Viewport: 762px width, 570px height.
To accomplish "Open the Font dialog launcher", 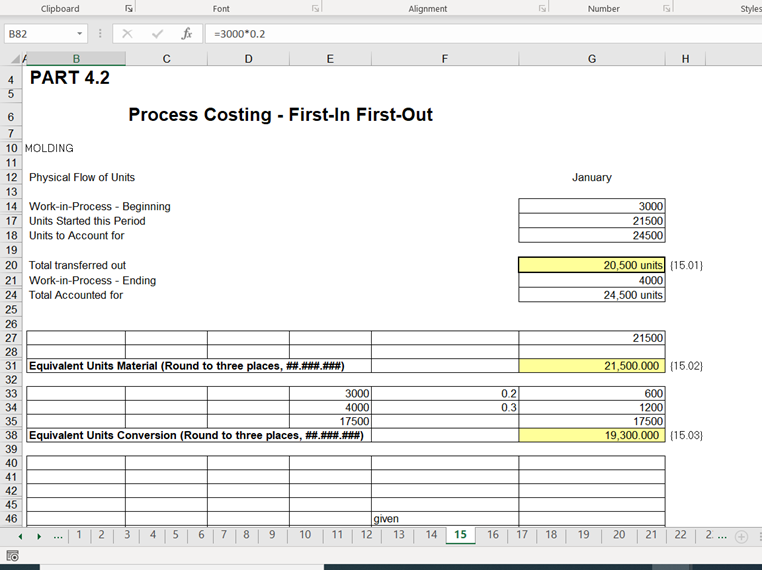I will 315,8.
